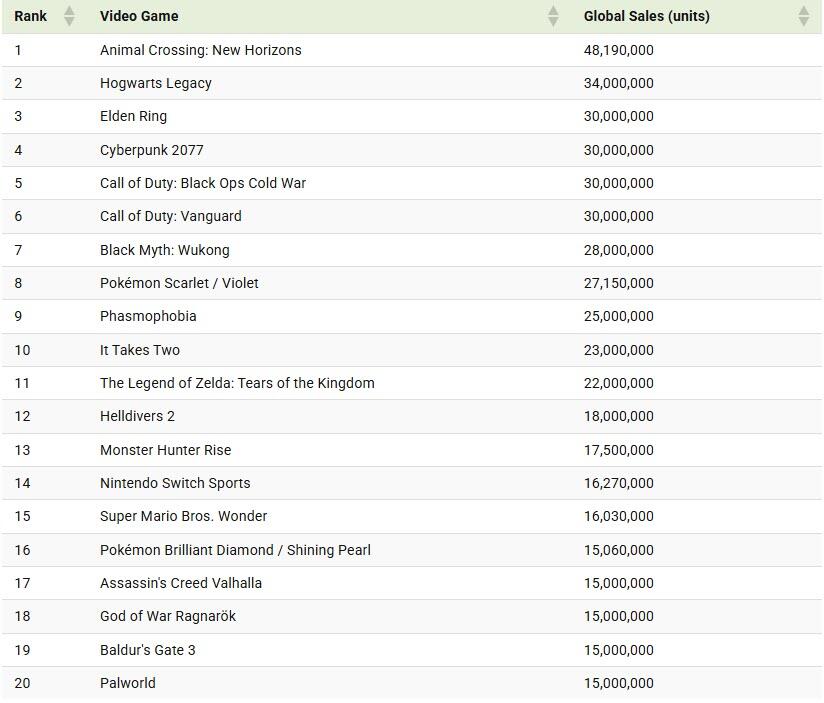This screenshot has width=824, height=703.
Task: Select the Elden Ring game title
Action: pos(133,116)
